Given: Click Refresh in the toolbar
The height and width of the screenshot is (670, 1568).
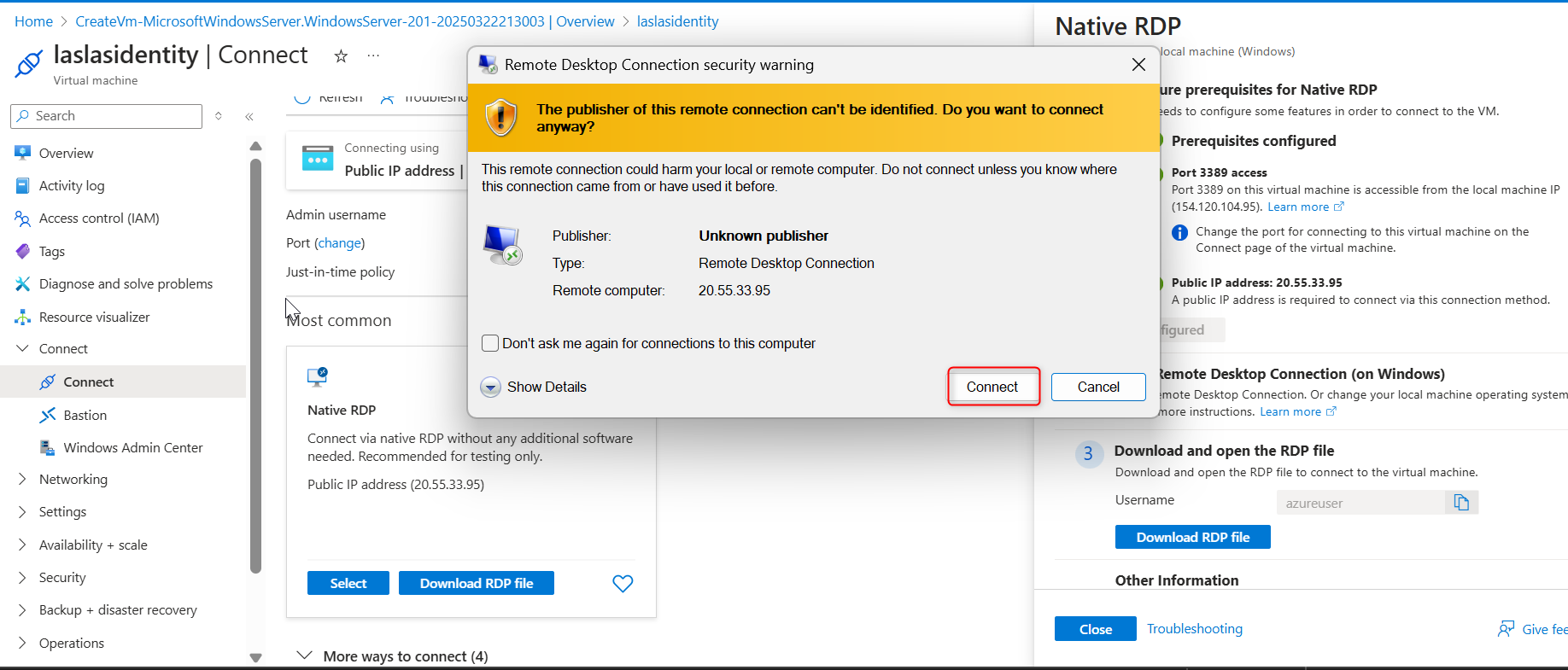Looking at the screenshot, I should click(x=330, y=97).
